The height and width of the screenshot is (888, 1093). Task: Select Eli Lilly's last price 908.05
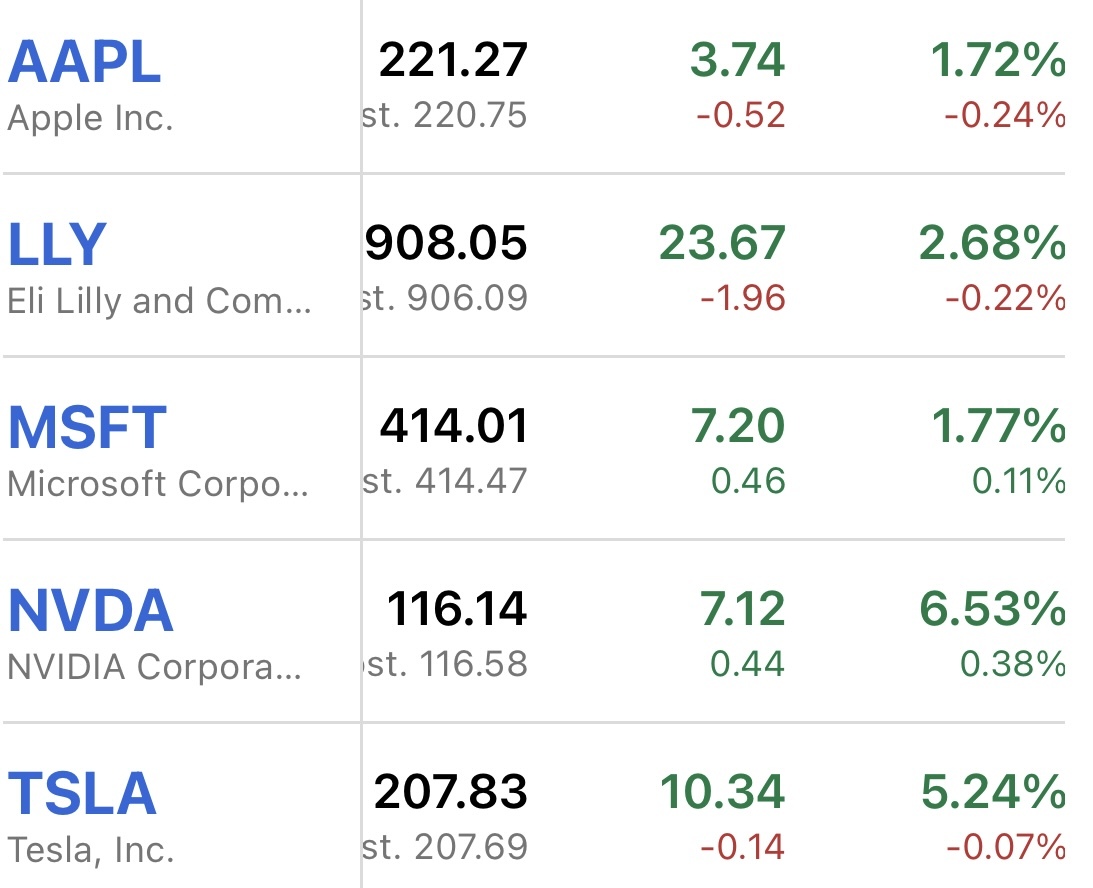pyautogui.click(x=446, y=243)
